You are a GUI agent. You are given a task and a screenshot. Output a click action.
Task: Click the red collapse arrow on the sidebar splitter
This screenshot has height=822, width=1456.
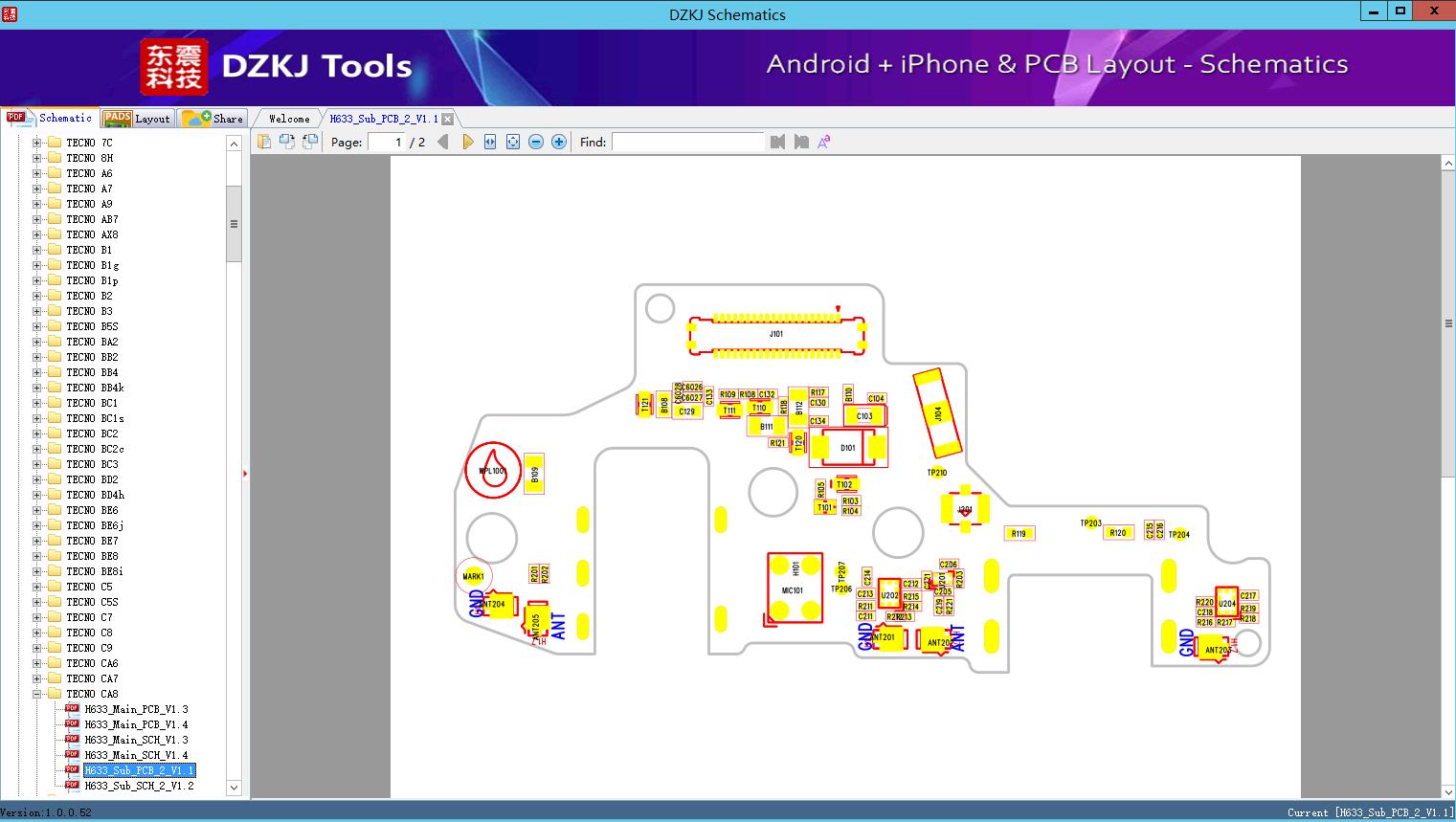[245, 474]
